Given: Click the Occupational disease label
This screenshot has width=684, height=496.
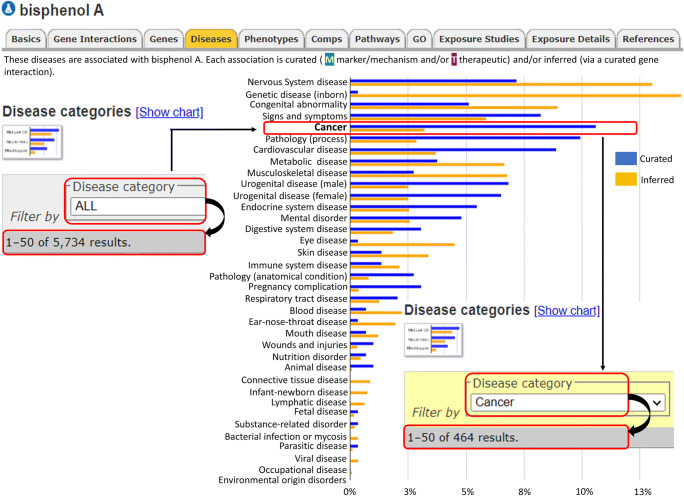Looking at the screenshot, I should (x=303, y=470).
